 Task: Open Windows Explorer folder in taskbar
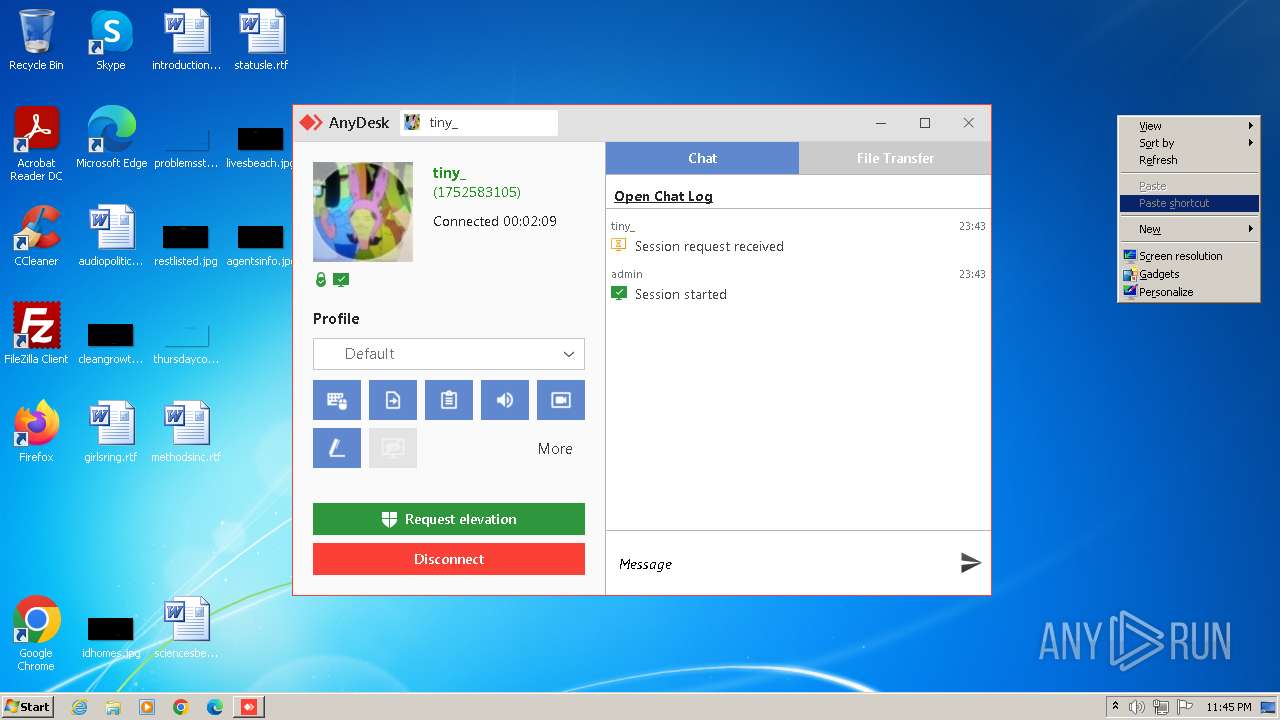tap(113, 707)
